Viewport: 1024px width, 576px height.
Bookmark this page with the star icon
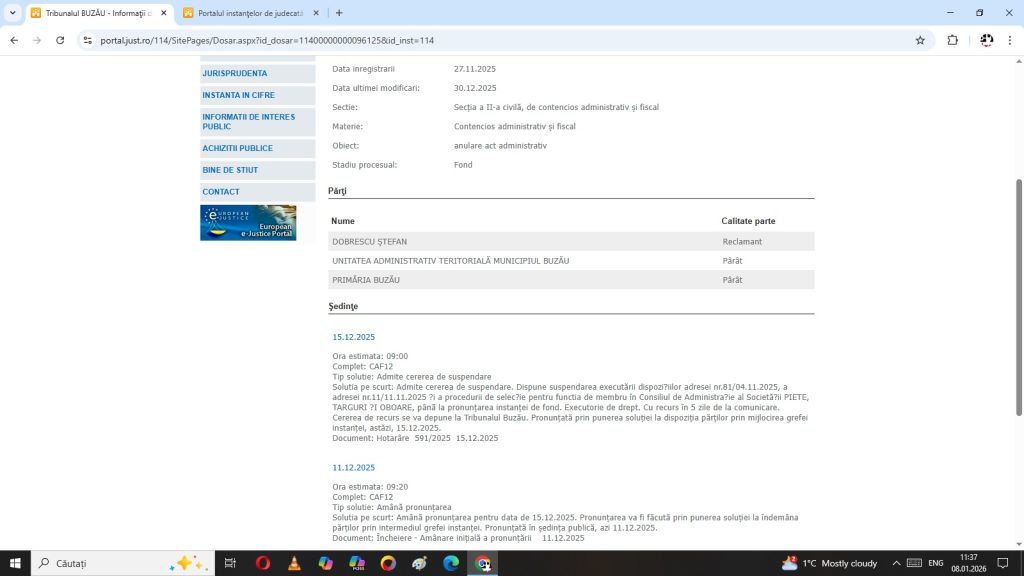coord(920,40)
